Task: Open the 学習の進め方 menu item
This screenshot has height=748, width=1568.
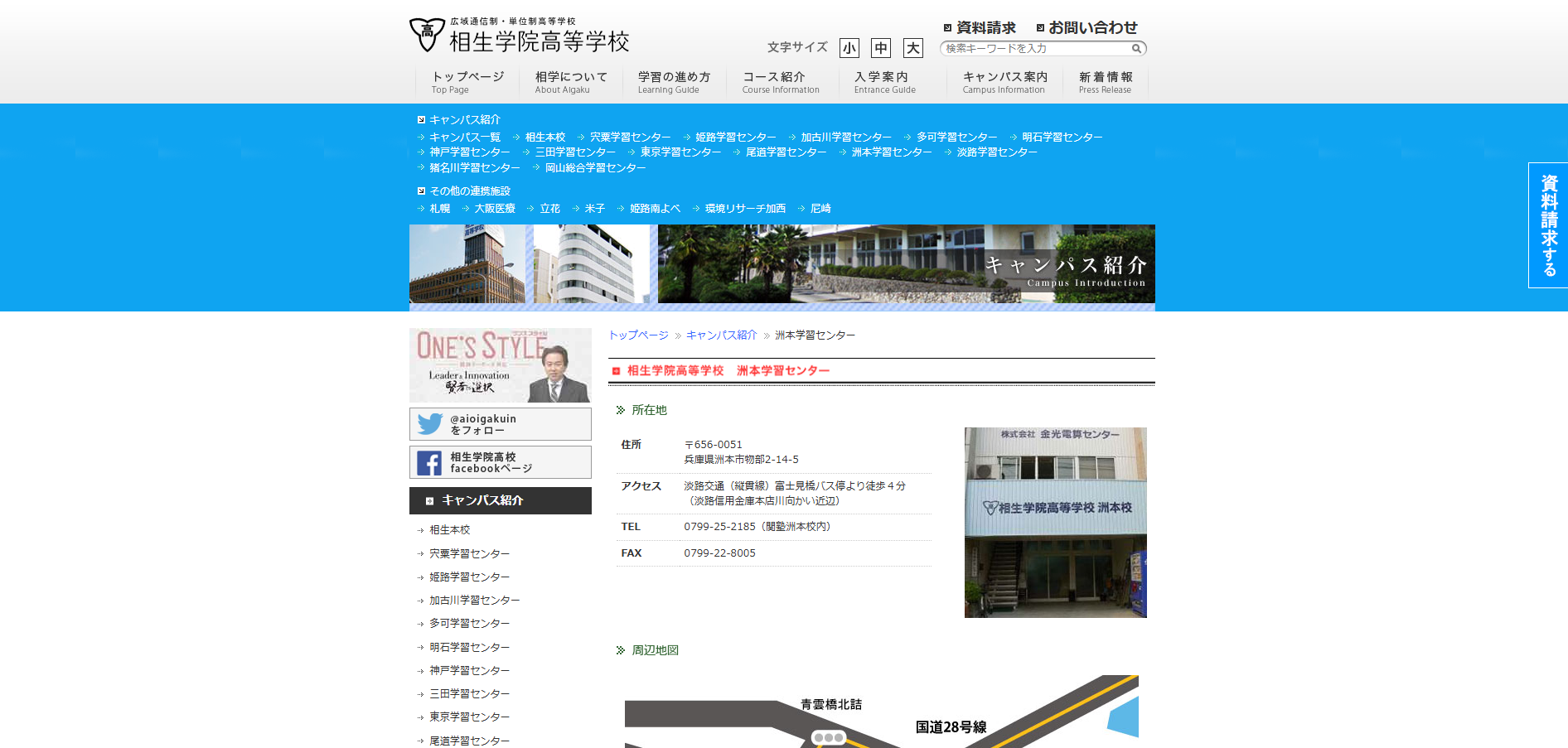Action: tap(673, 82)
